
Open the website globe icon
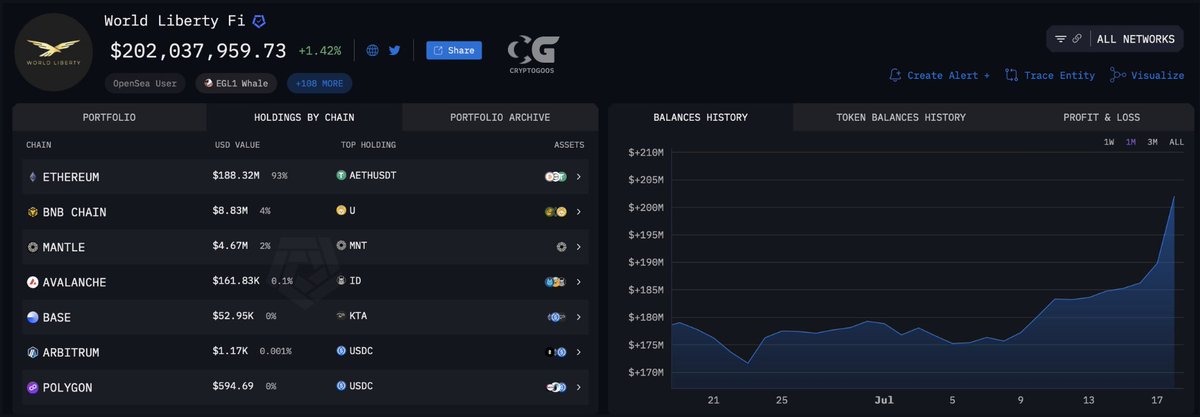[373, 50]
